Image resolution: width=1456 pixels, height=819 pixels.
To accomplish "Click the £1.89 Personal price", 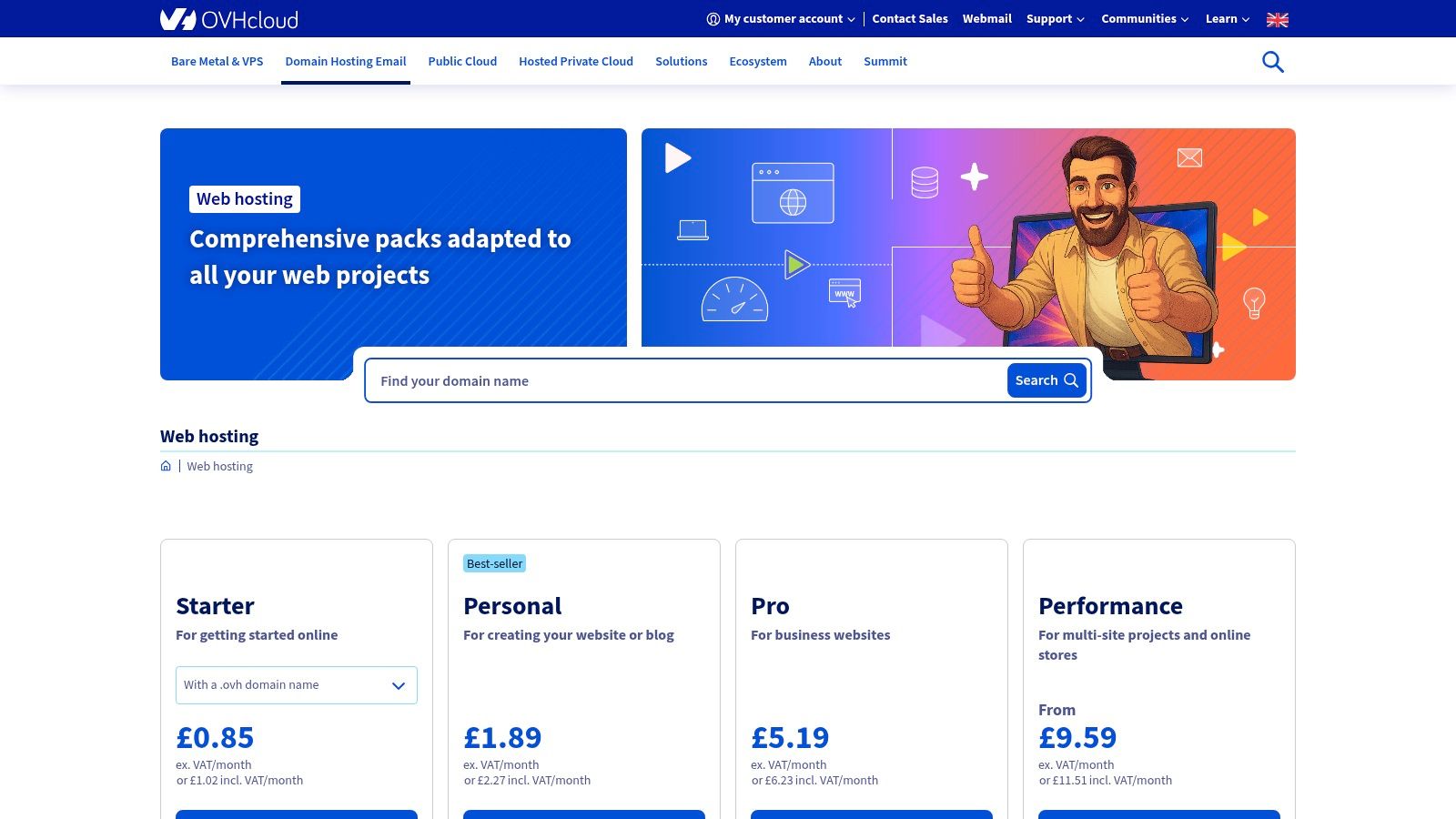I will click(502, 737).
